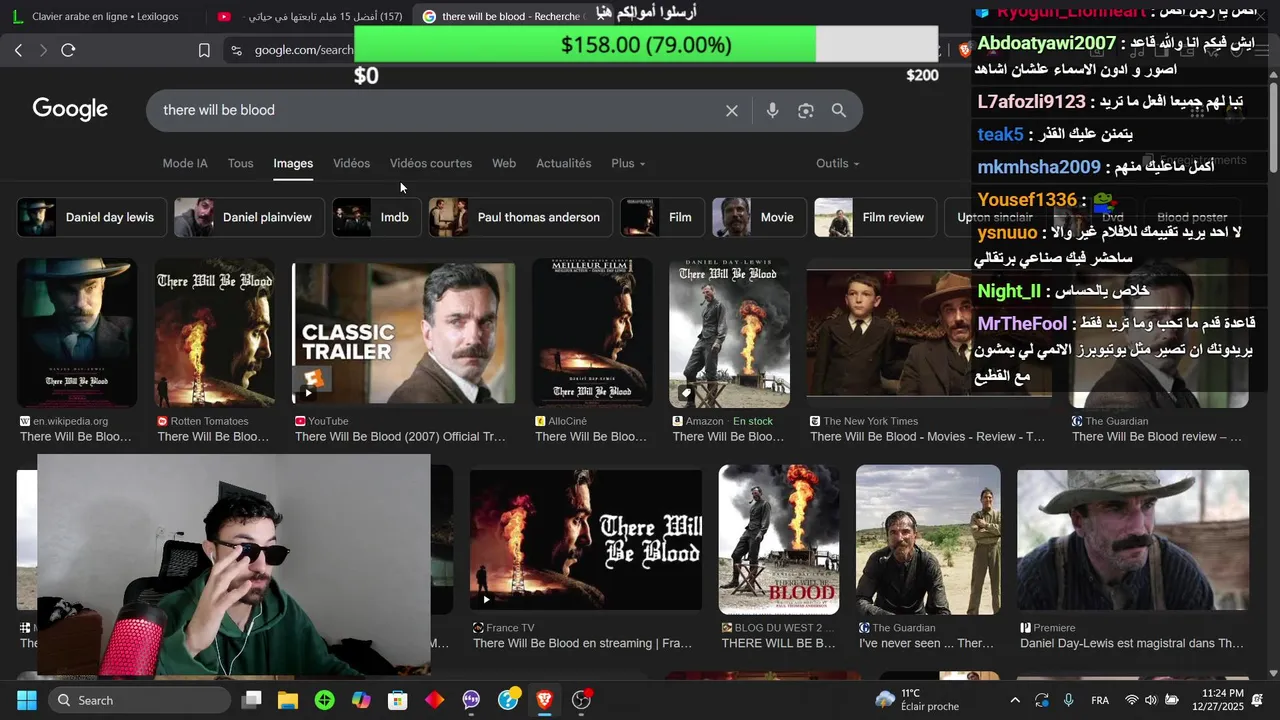Open BLOG DU WEST 2 poster thumbnail

[779, 540]
